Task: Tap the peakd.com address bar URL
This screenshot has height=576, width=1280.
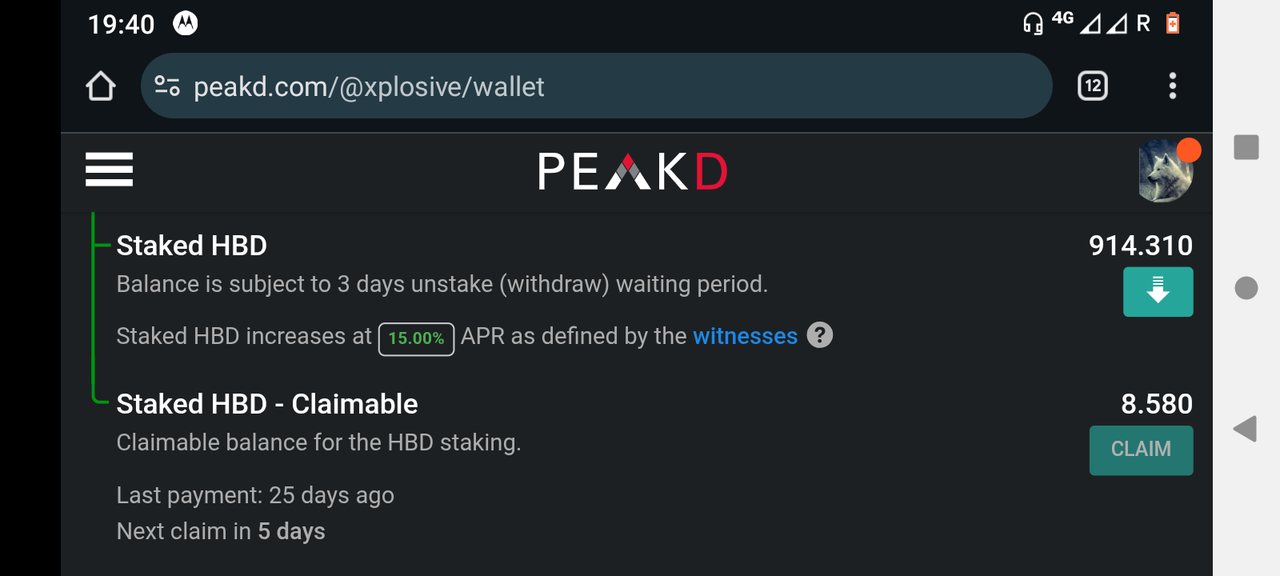Action: 369,87
